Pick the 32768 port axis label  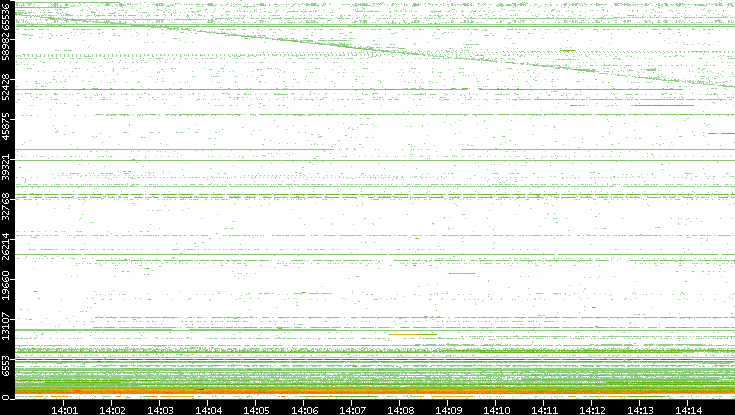pyautogui.click(x=6, y=206)
